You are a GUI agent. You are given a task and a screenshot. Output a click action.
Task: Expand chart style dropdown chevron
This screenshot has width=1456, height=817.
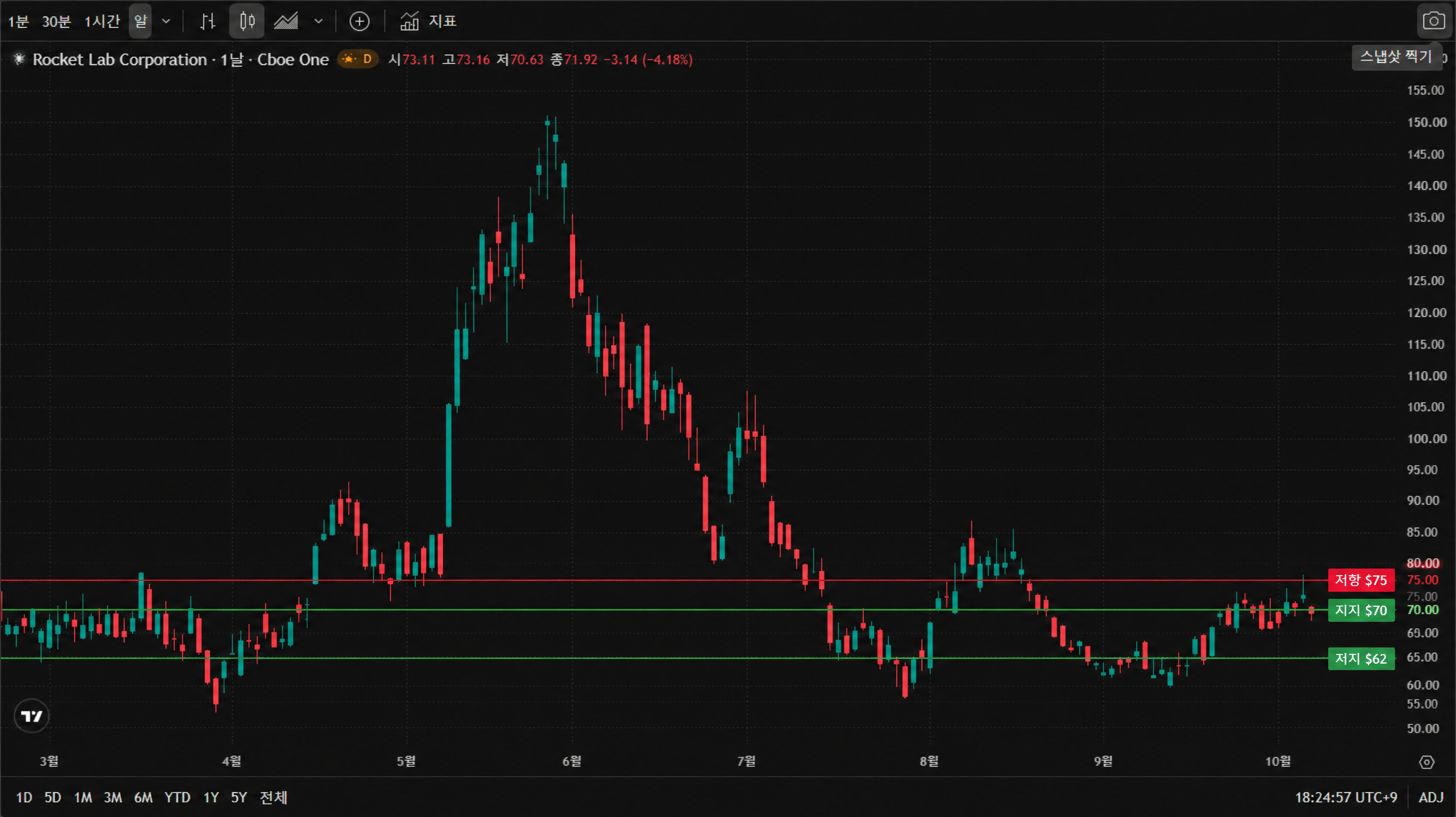click(x=319, y=21)
